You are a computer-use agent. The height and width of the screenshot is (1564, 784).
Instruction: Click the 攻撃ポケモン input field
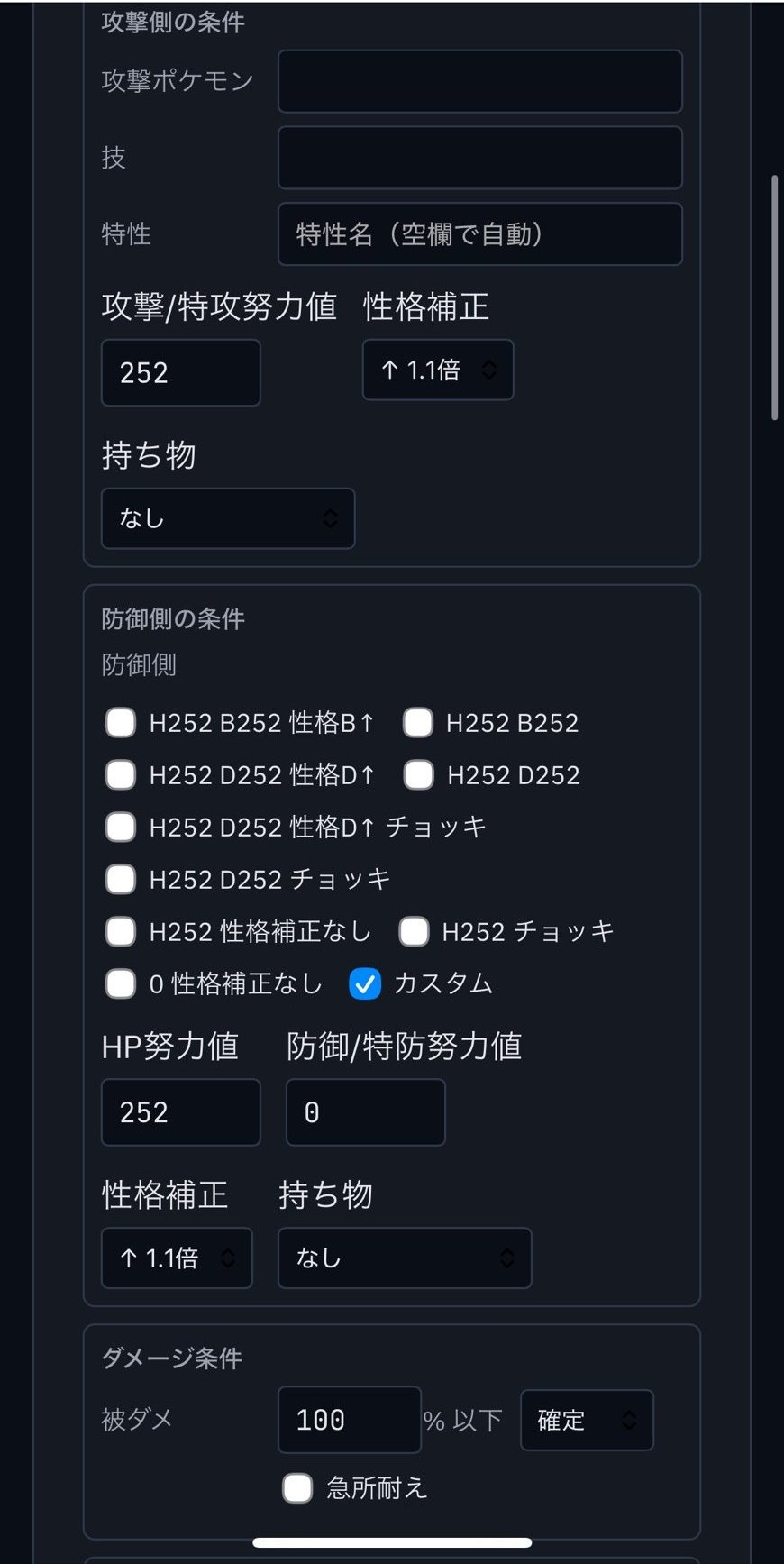(x=479, y=81)
